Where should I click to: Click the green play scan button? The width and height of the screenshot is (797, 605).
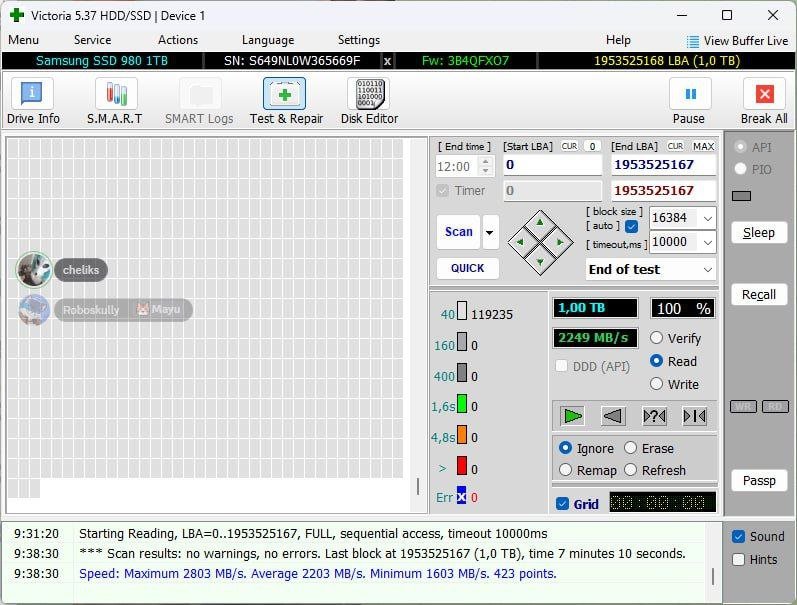(x=572, y=416)
